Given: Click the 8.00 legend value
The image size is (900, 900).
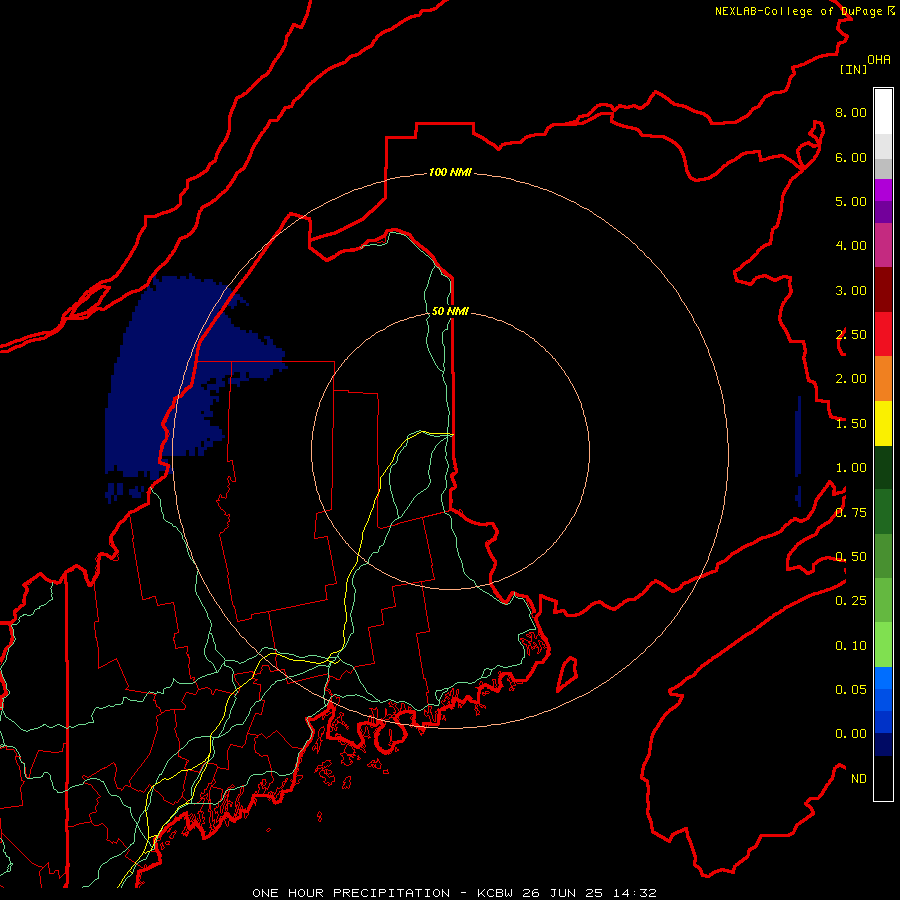Looking at the screenshot, I should [851, 112].
